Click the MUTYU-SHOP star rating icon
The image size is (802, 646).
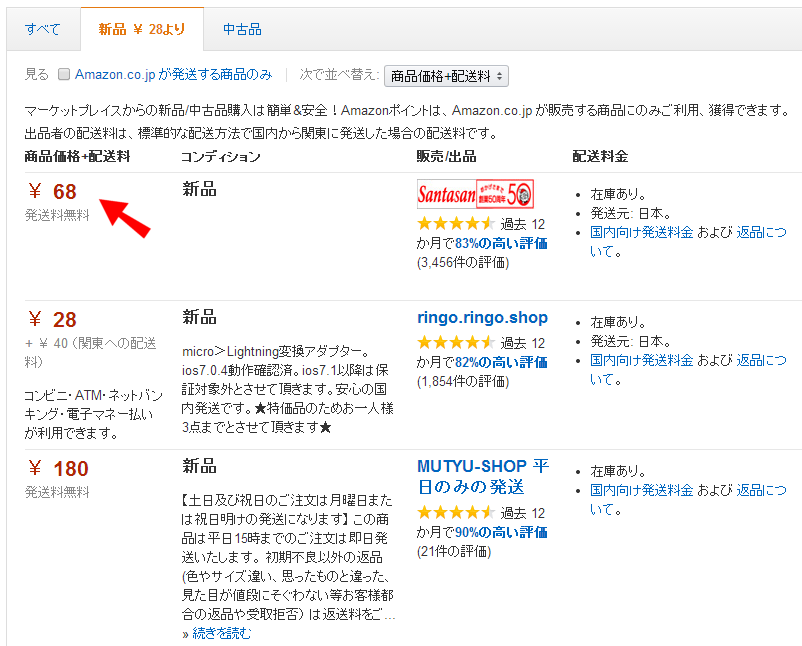(456, 513)
